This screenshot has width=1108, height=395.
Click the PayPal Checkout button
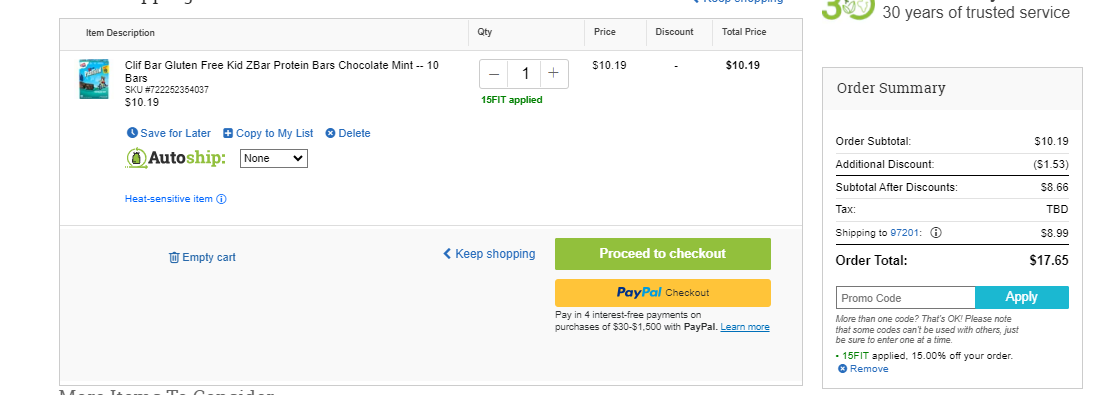663,293
